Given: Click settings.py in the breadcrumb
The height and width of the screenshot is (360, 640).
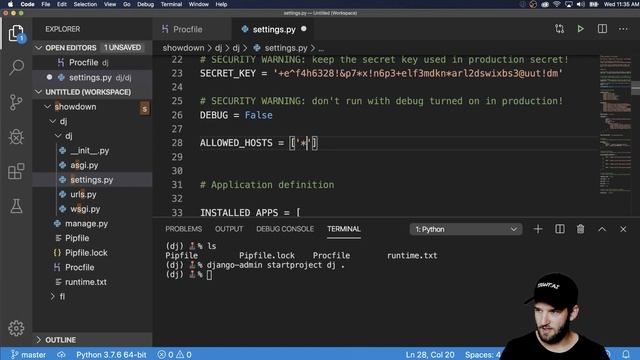Looking at the screenshot, I should [x=286, y=48].
